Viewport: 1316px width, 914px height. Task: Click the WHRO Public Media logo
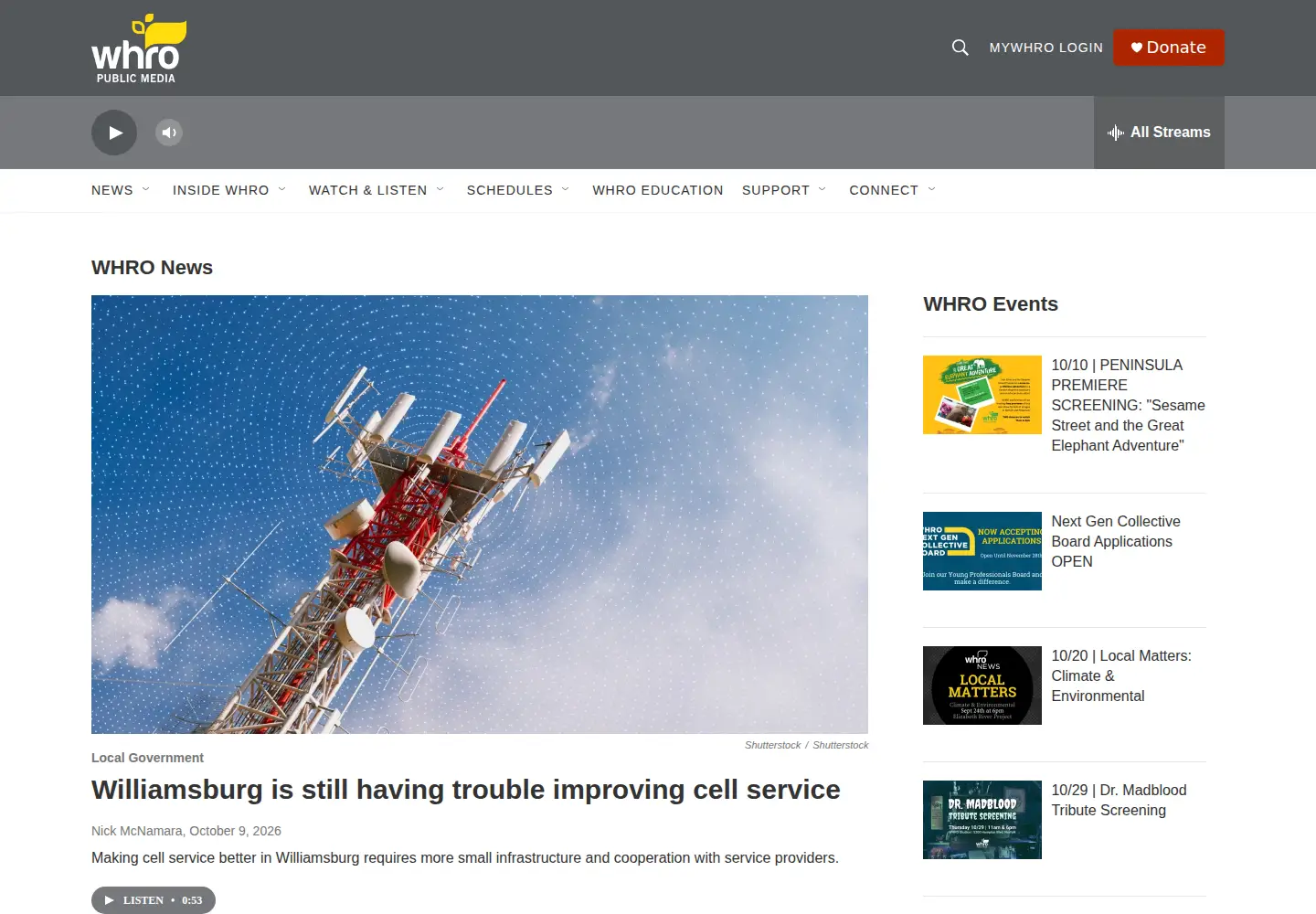point(138,48)
